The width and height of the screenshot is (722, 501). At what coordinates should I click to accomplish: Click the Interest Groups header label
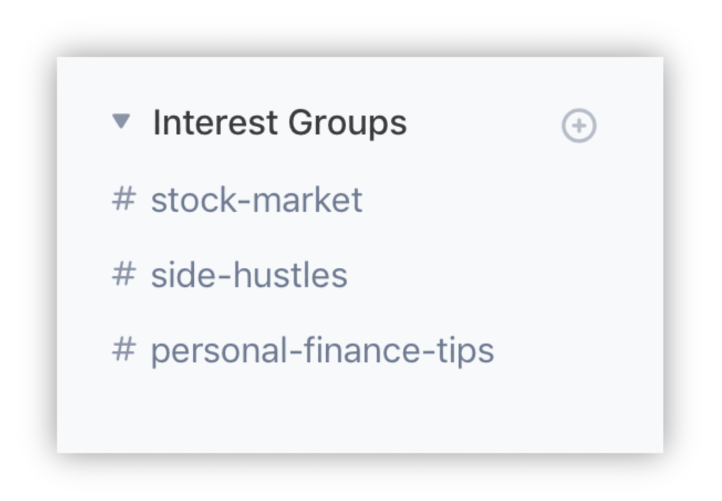pos(279,122)
